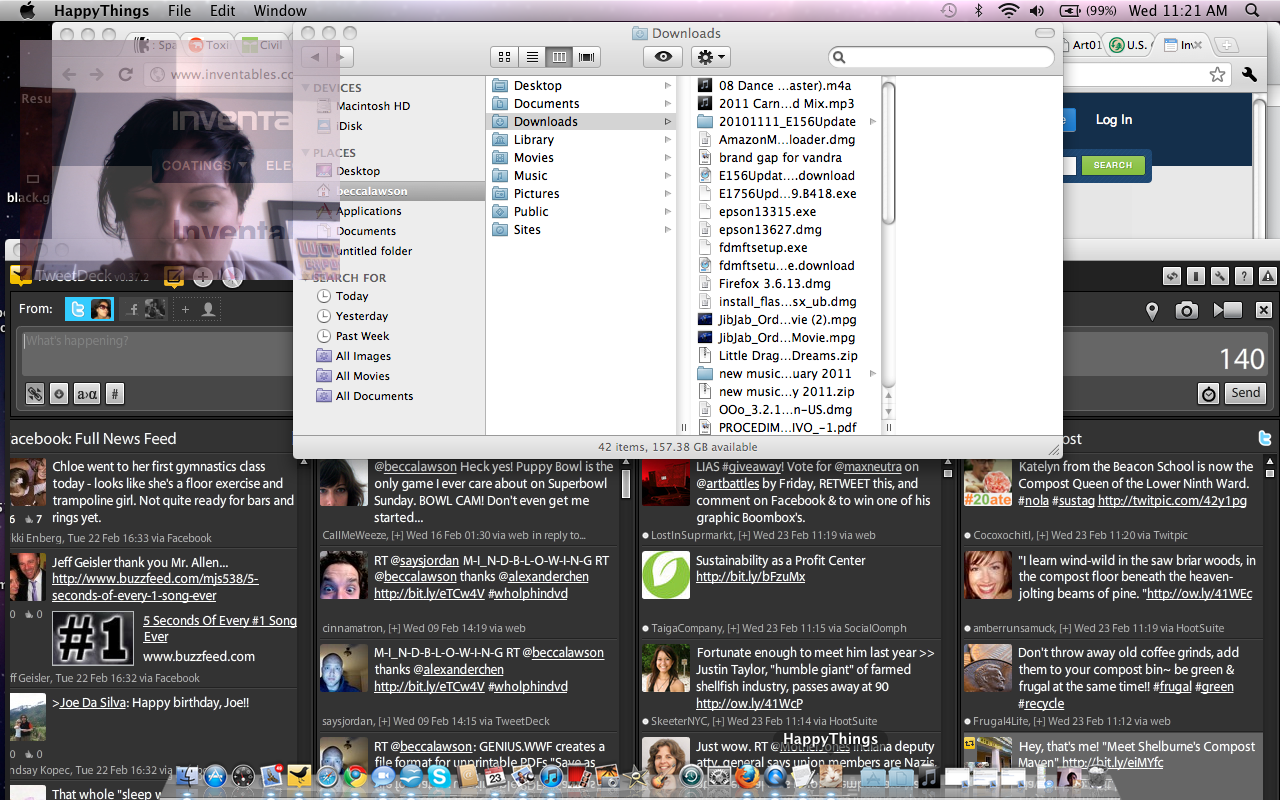Viewport: 1280px width, 800px height.
Task: Open the Finder gear action dropdown
Action: [710, 57]
